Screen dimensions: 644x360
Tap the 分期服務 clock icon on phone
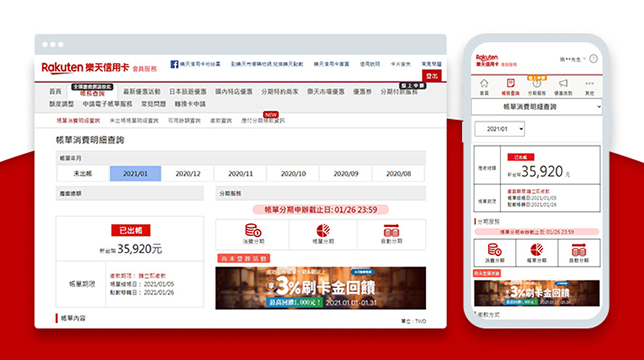(x=537, y=84)
